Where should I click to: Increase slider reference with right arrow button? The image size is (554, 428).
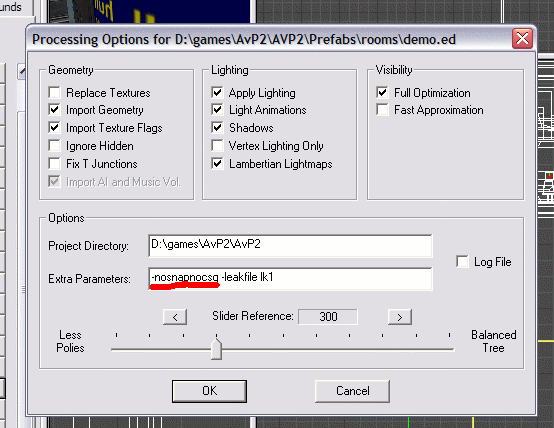click(x=400, y=317)
